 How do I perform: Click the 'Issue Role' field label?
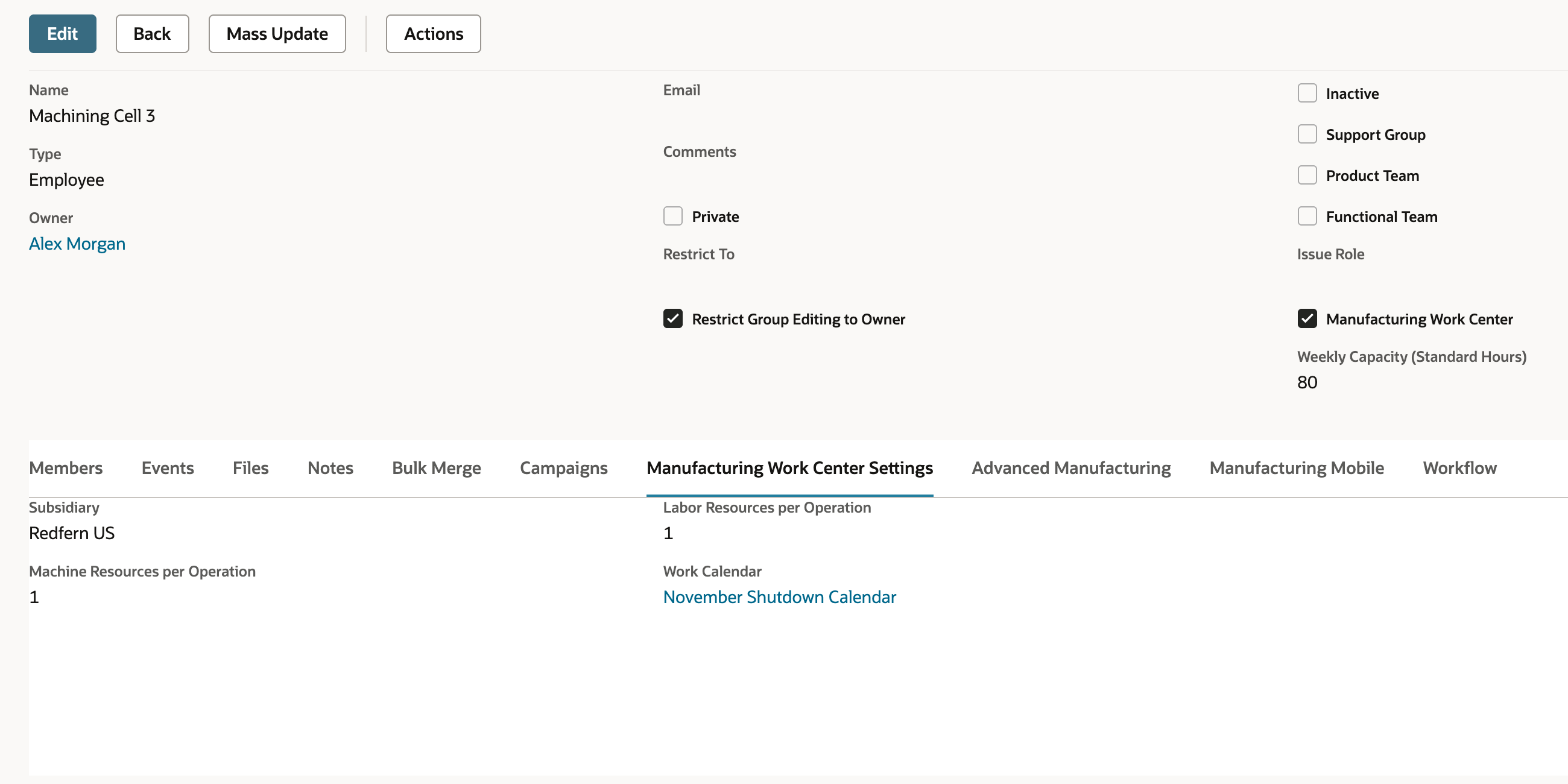[1330, 254]
